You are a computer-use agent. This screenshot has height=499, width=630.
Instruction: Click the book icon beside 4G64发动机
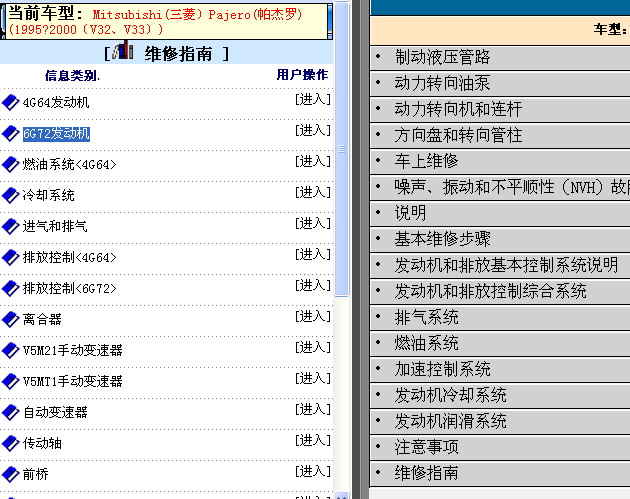11,102
